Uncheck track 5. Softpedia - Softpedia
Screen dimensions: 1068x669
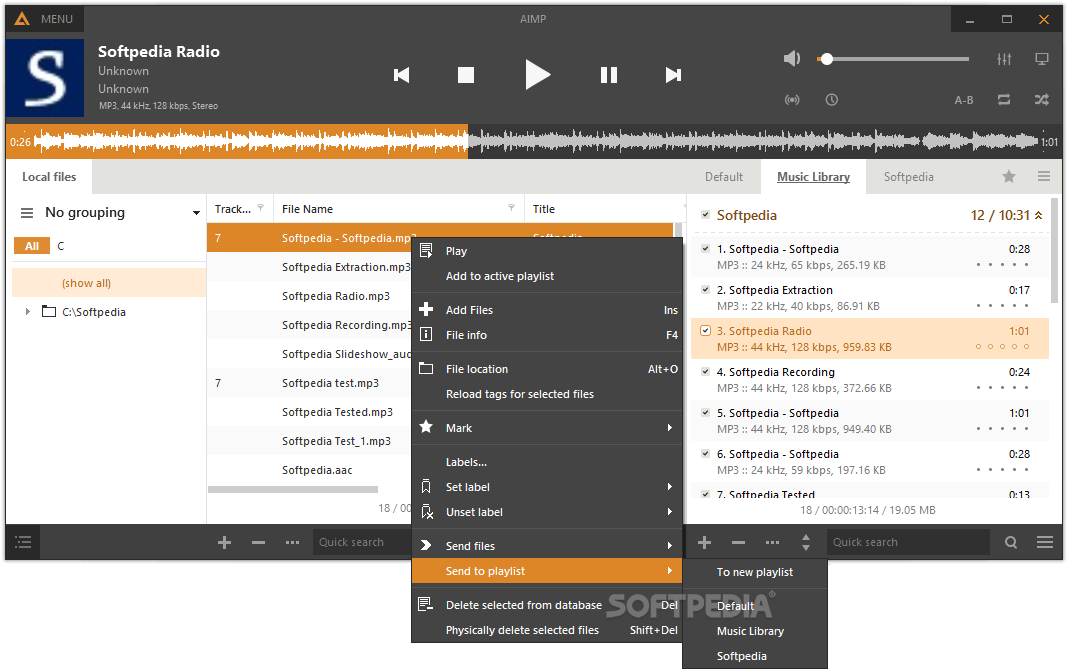[x=705, y=412]
